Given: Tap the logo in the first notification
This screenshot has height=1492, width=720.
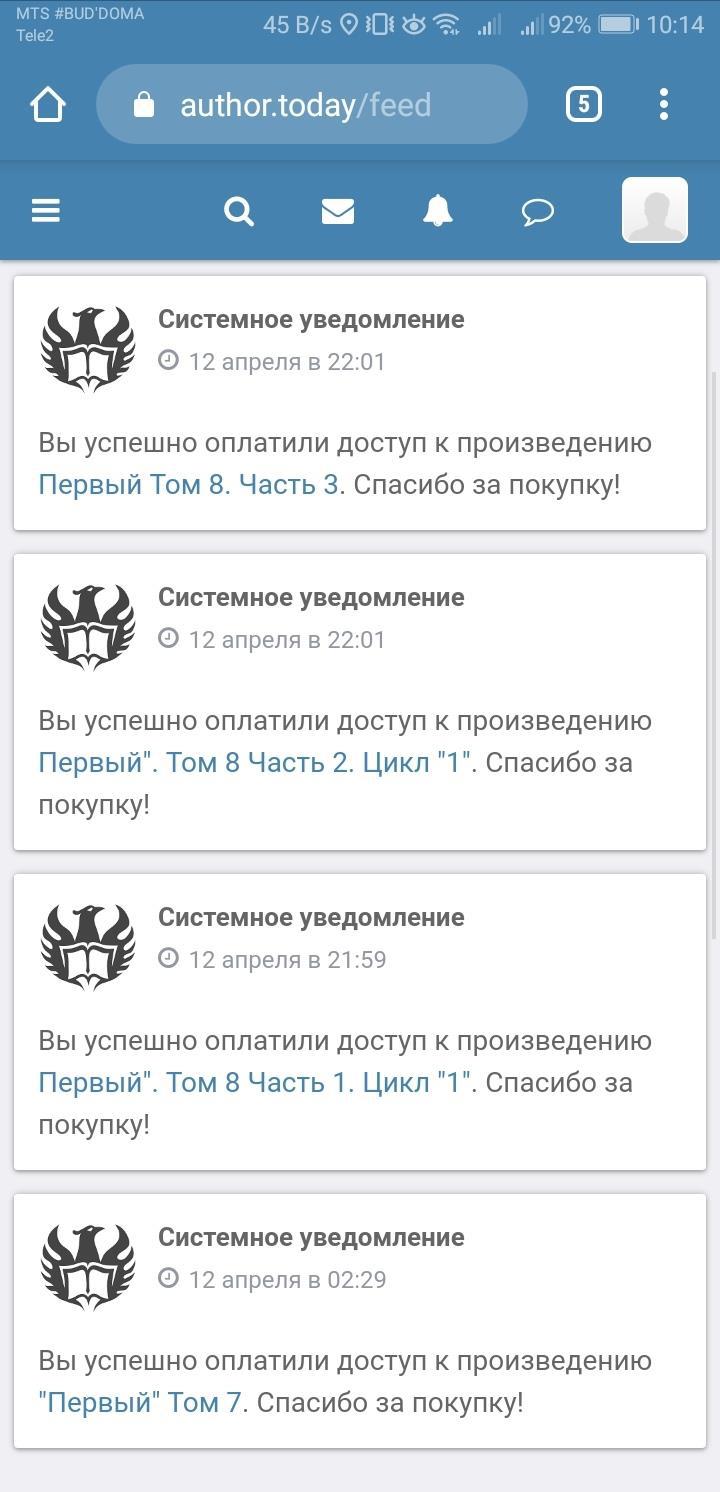Looking at the screenshot, I should 88,349.
